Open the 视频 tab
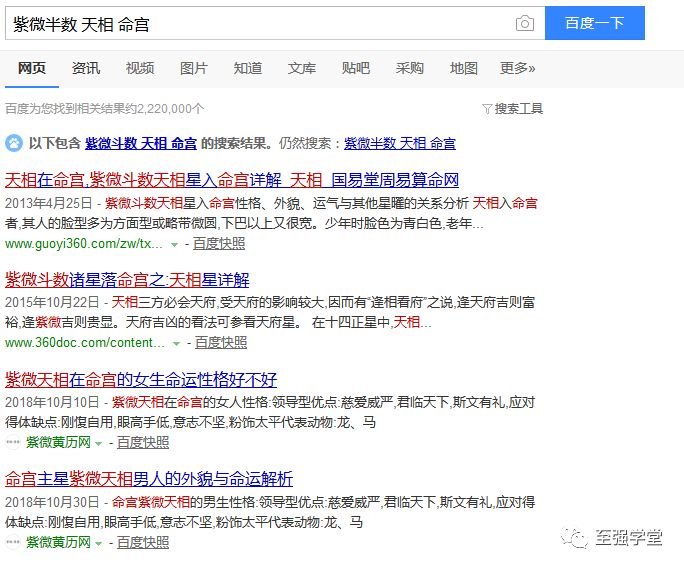Image resolution: width=684 pixels, height=568 pixels. click(x=140, y=68)
